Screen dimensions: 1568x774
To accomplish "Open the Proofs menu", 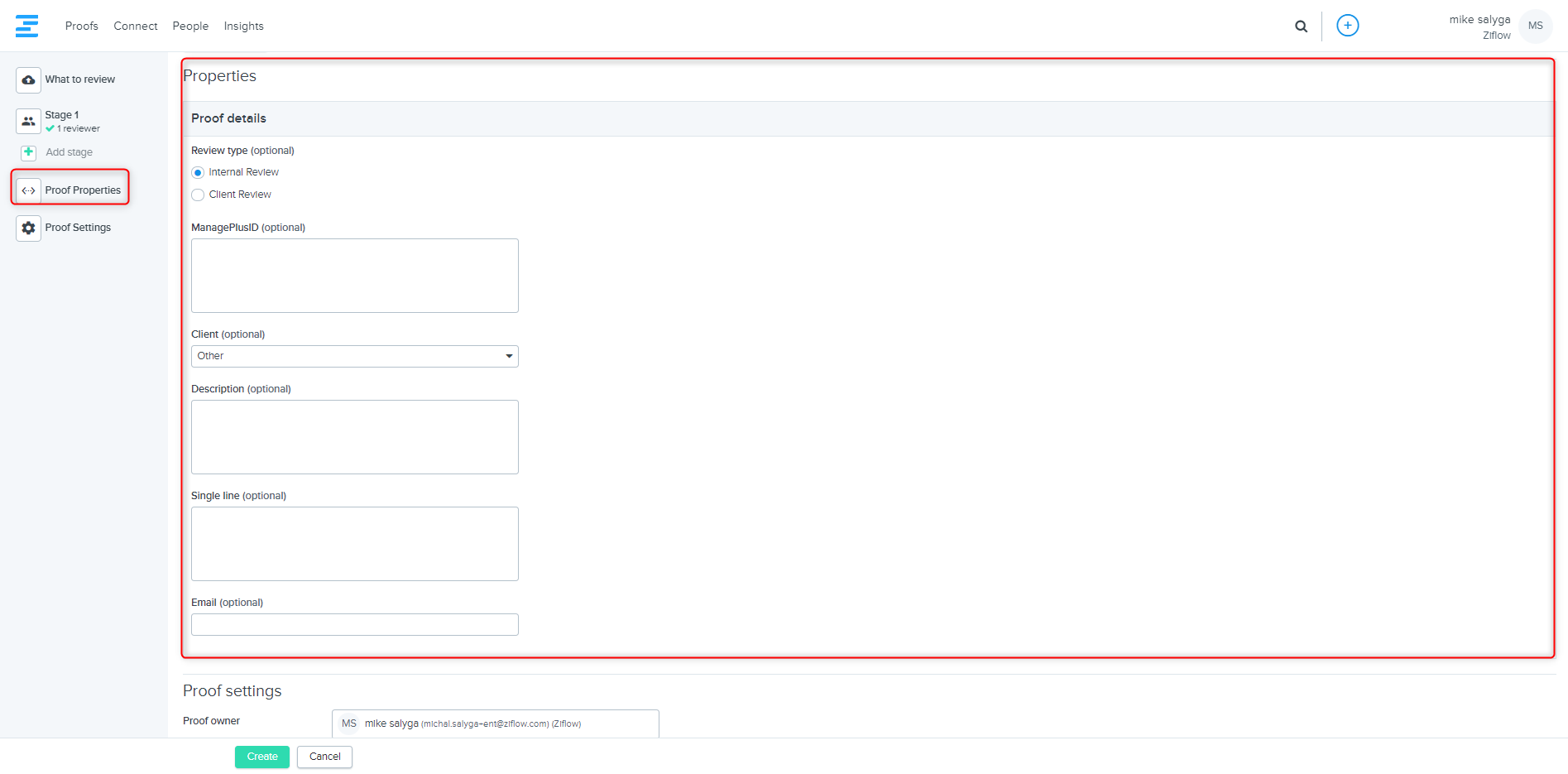I will click(x=81, y=26).
